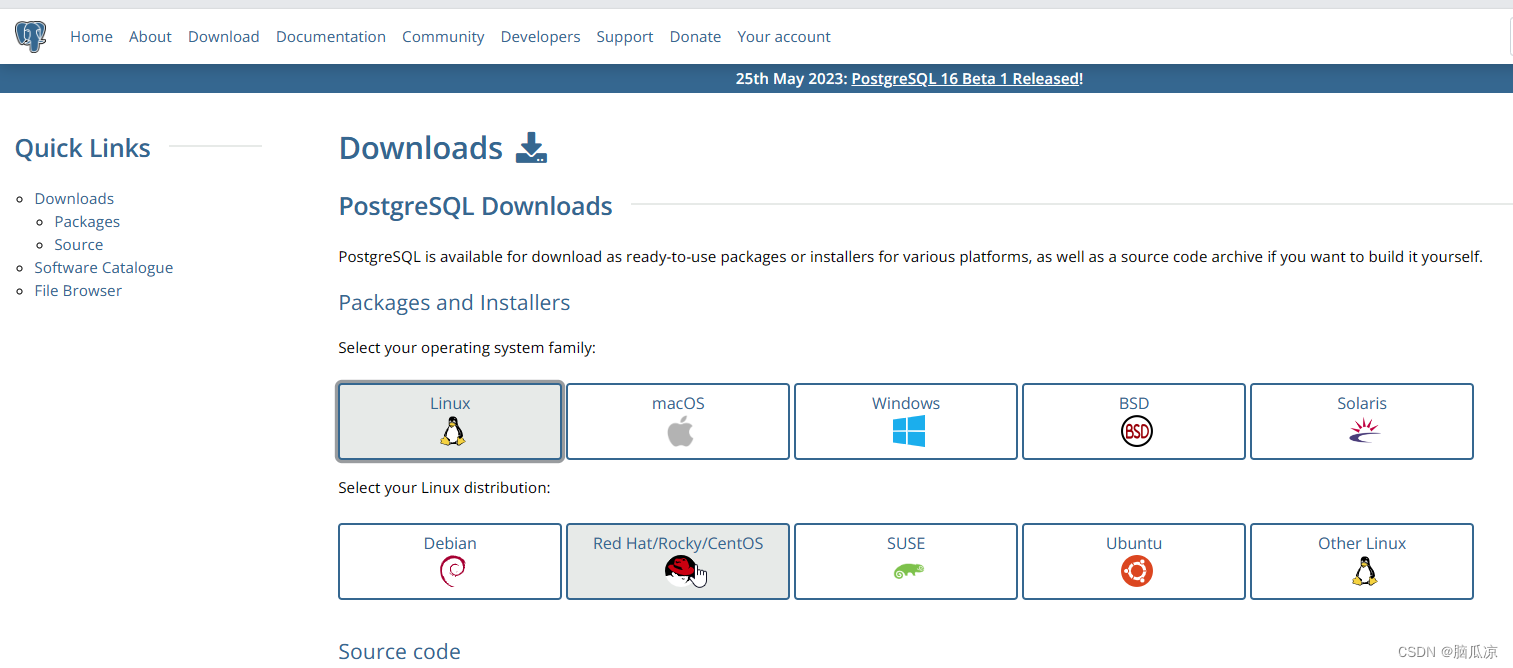The width and height of the screenshot is (1513, 668).
Task: Select the Ubuntu text label
Action: pyautogui.click(x=1134, y=544)
